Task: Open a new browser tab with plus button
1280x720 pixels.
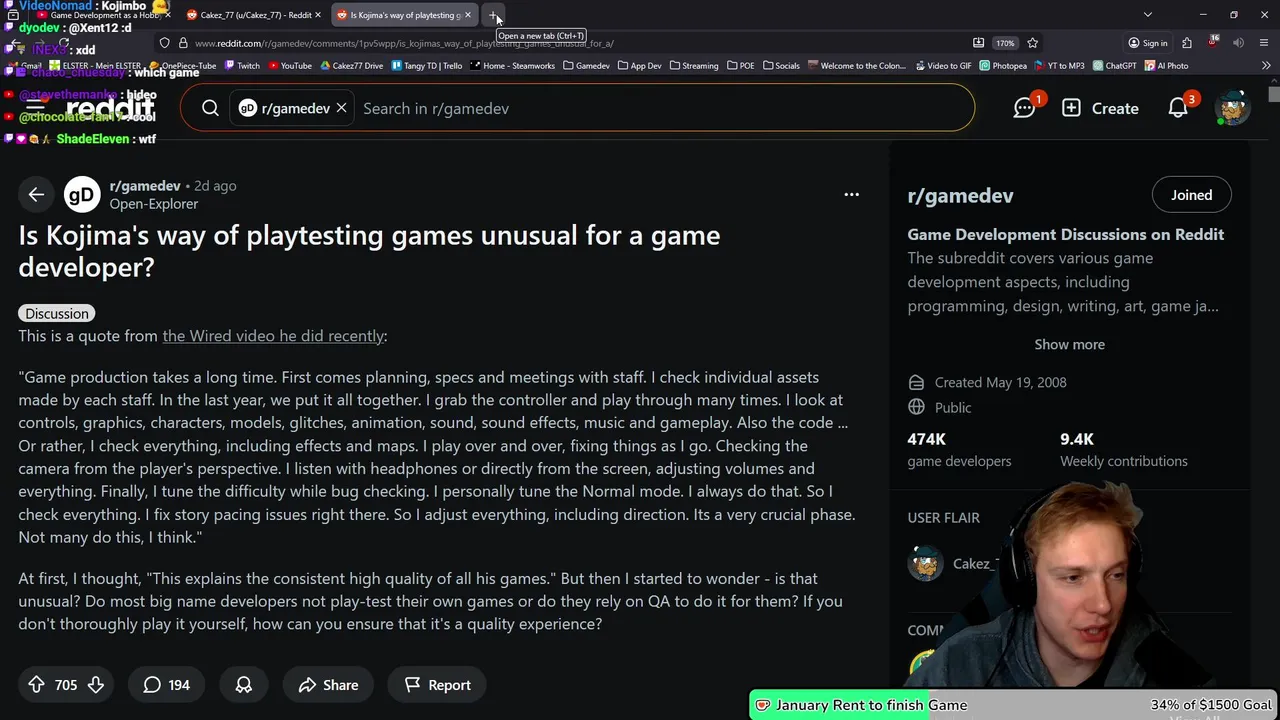Action: tap(493, 15)
